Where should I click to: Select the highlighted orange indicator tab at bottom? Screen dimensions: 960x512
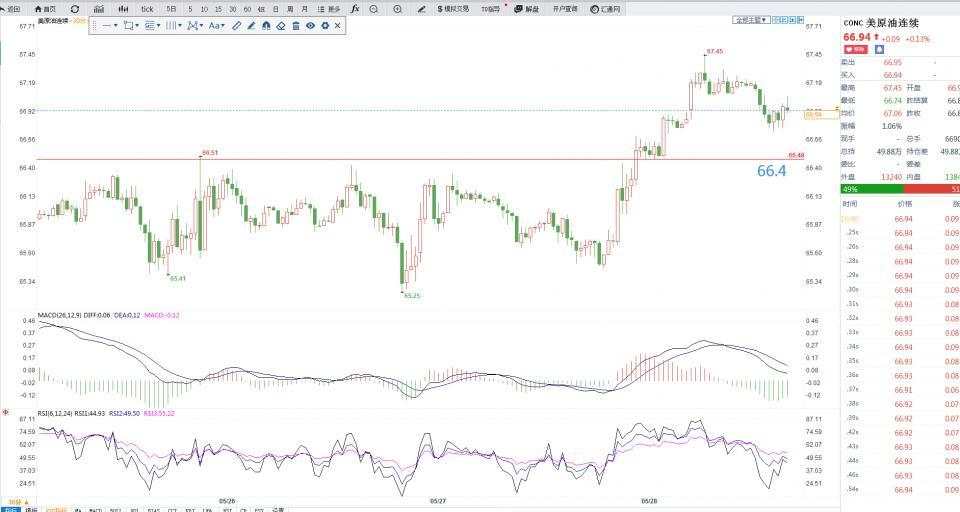pos(57,510)
